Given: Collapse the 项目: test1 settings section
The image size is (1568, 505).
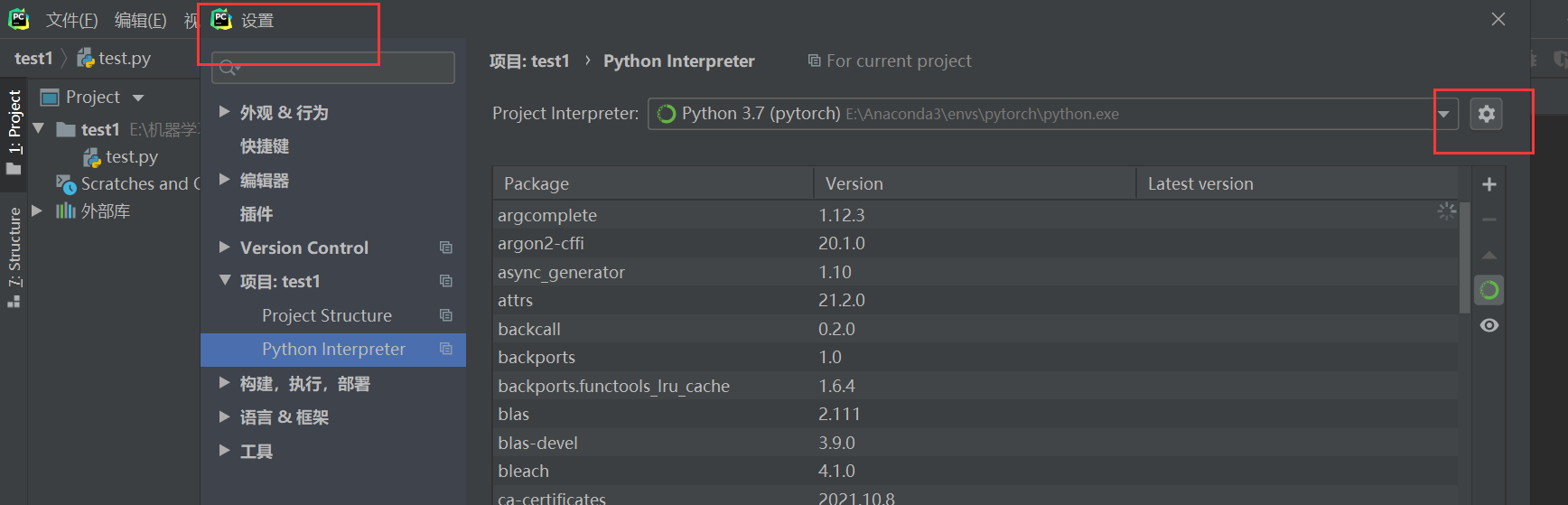Looking at the screenshot, I should [x=225, y=281].
